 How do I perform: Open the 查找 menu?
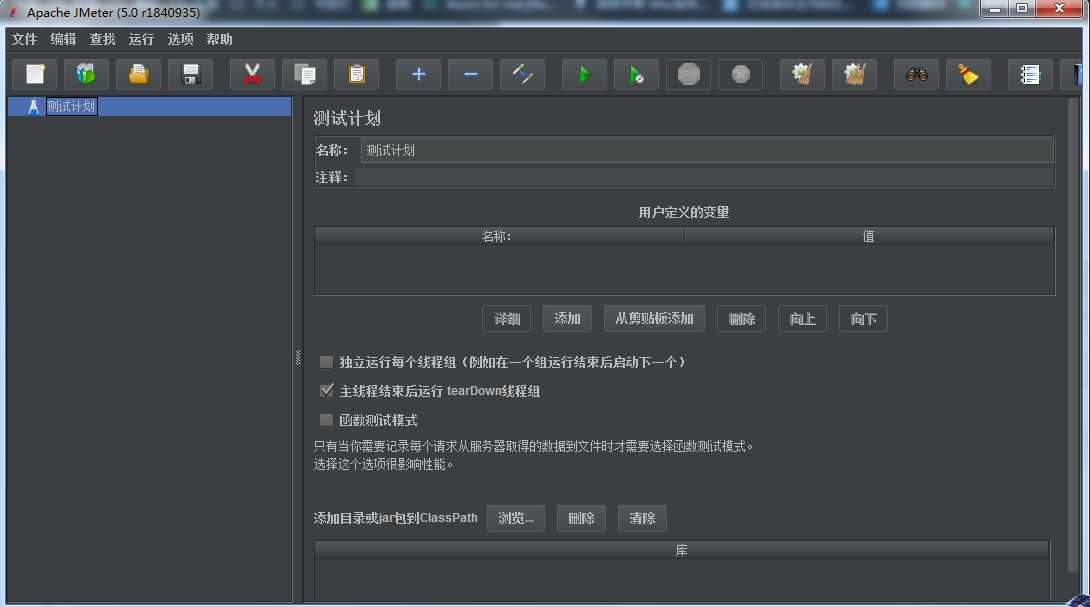point(102,40)
